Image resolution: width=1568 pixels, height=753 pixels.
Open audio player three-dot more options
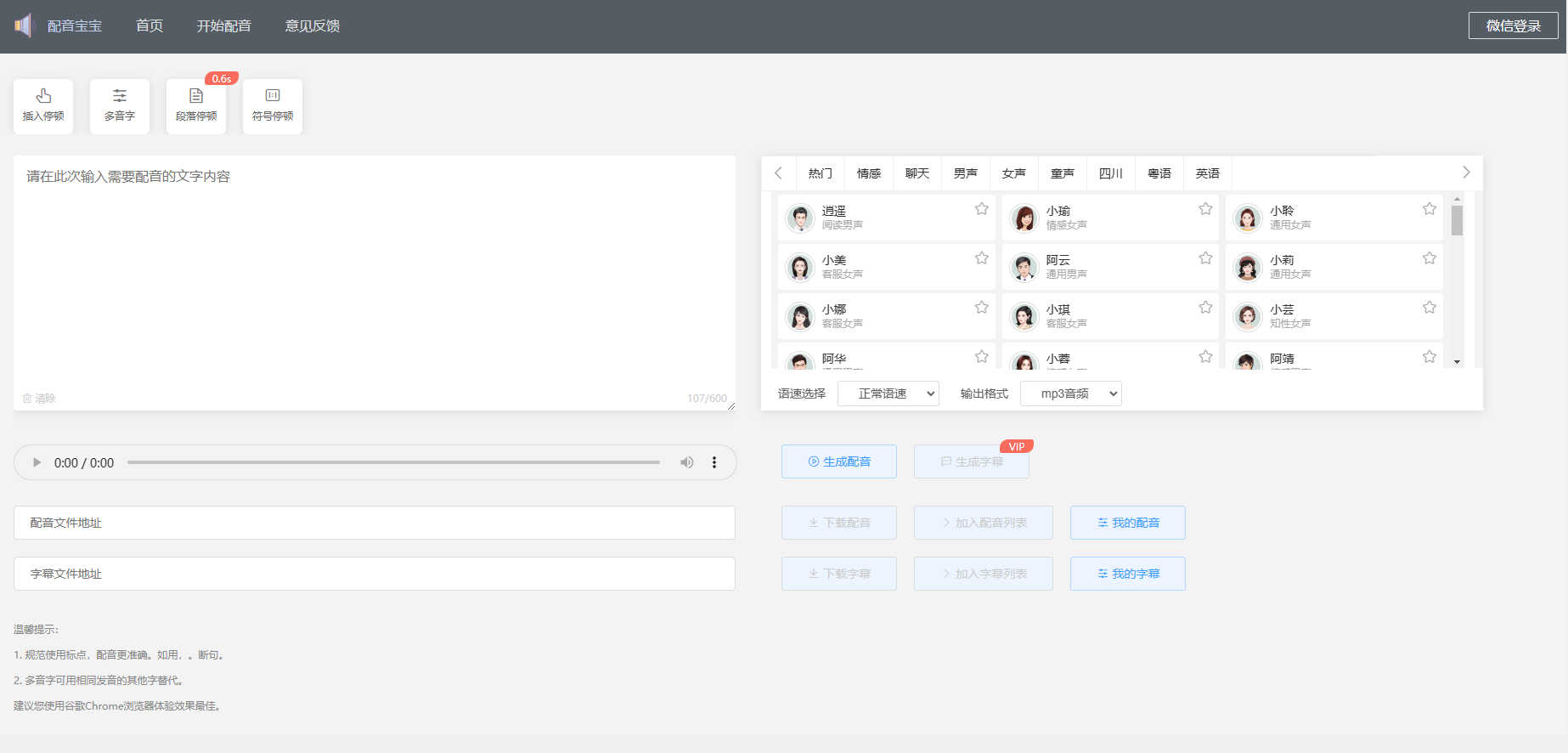coord(714,462)
